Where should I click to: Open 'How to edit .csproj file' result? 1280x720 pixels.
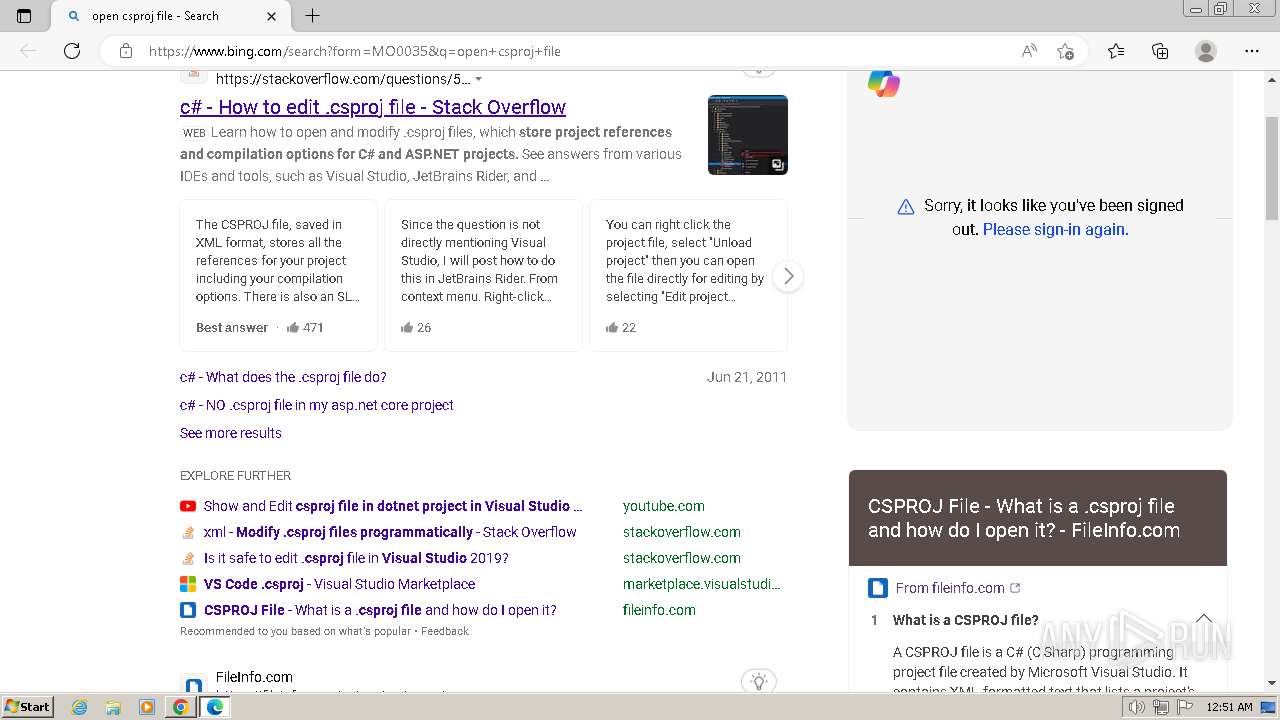click(373, 107)
